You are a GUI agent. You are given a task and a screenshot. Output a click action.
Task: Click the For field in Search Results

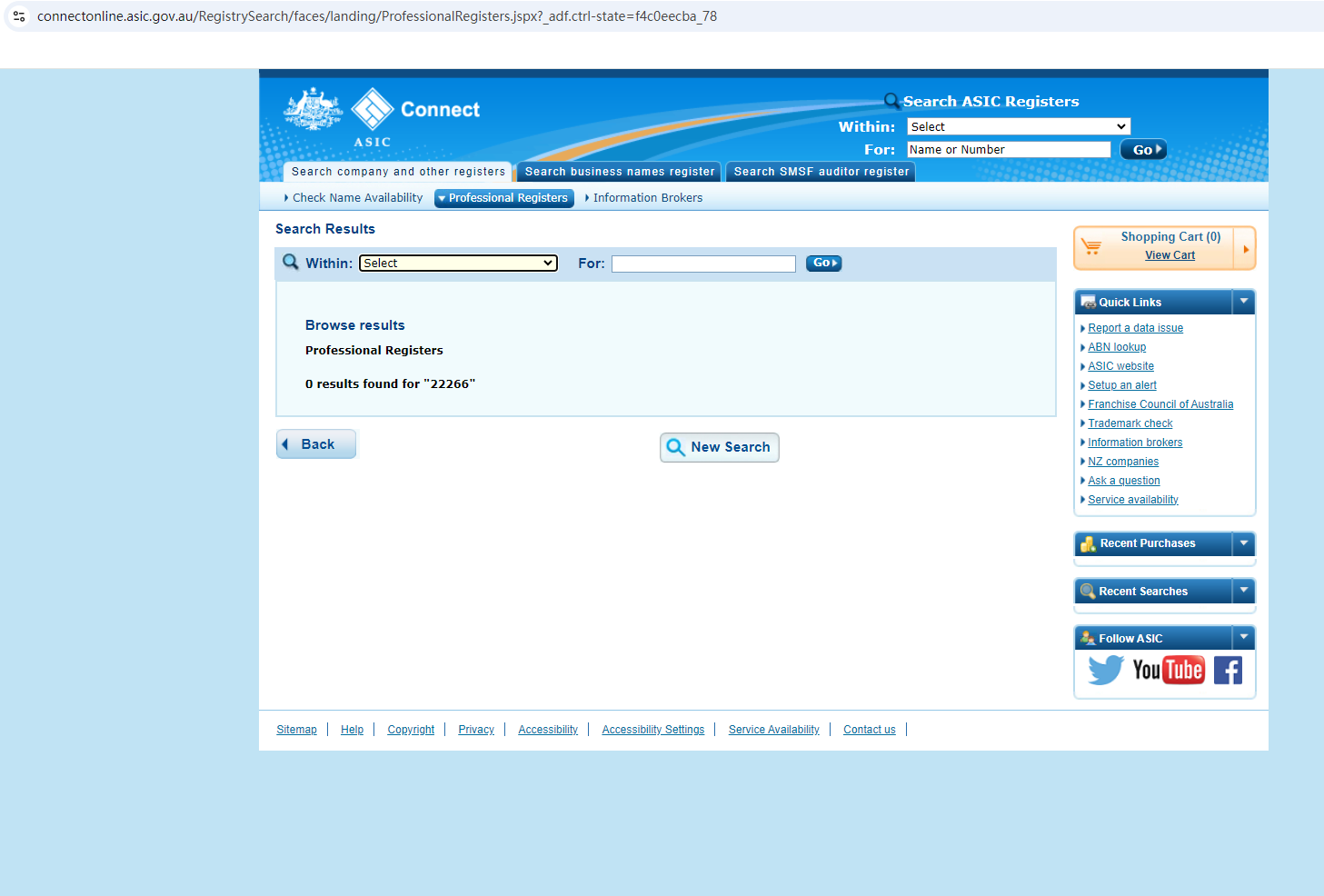(x=704, y=264)
